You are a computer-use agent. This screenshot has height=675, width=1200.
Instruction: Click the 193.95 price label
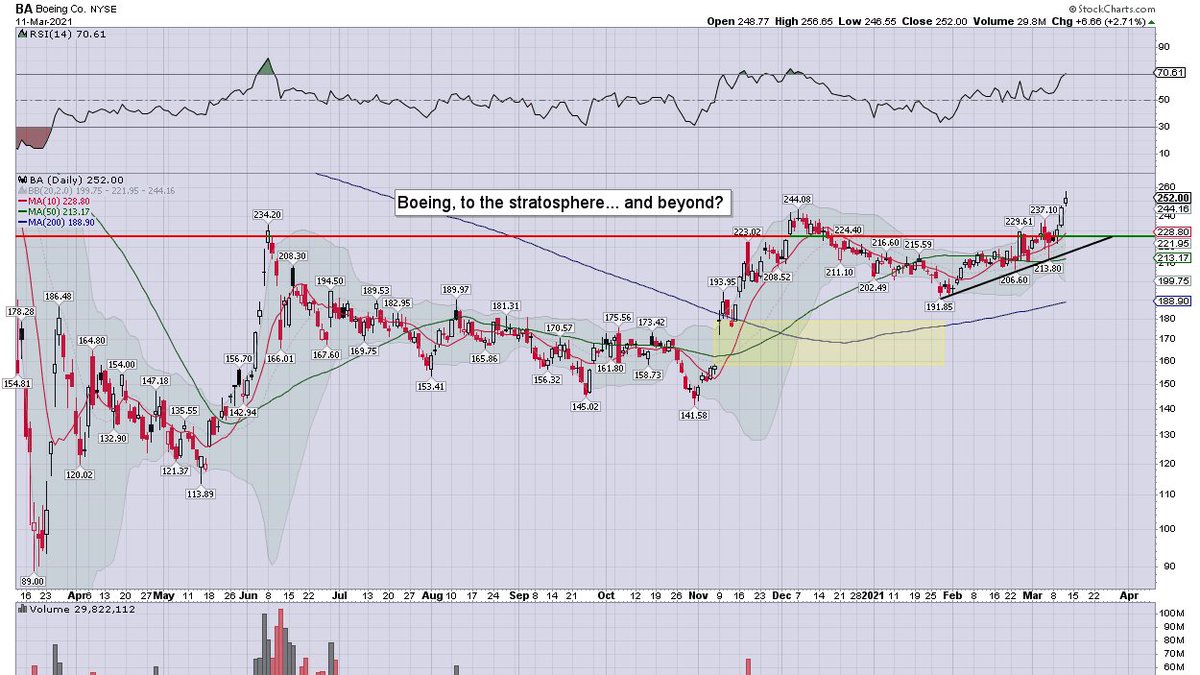coord(724,282)
